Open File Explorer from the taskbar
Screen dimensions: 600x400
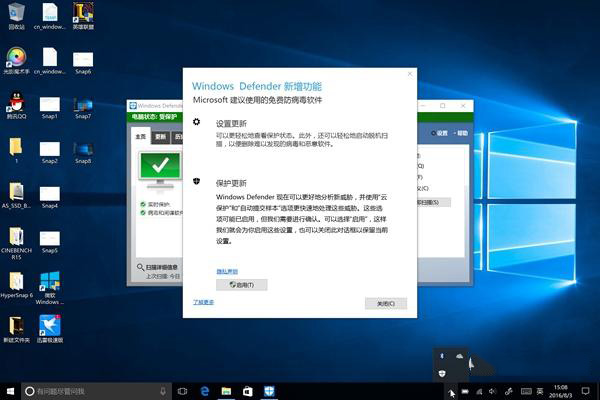226,391
